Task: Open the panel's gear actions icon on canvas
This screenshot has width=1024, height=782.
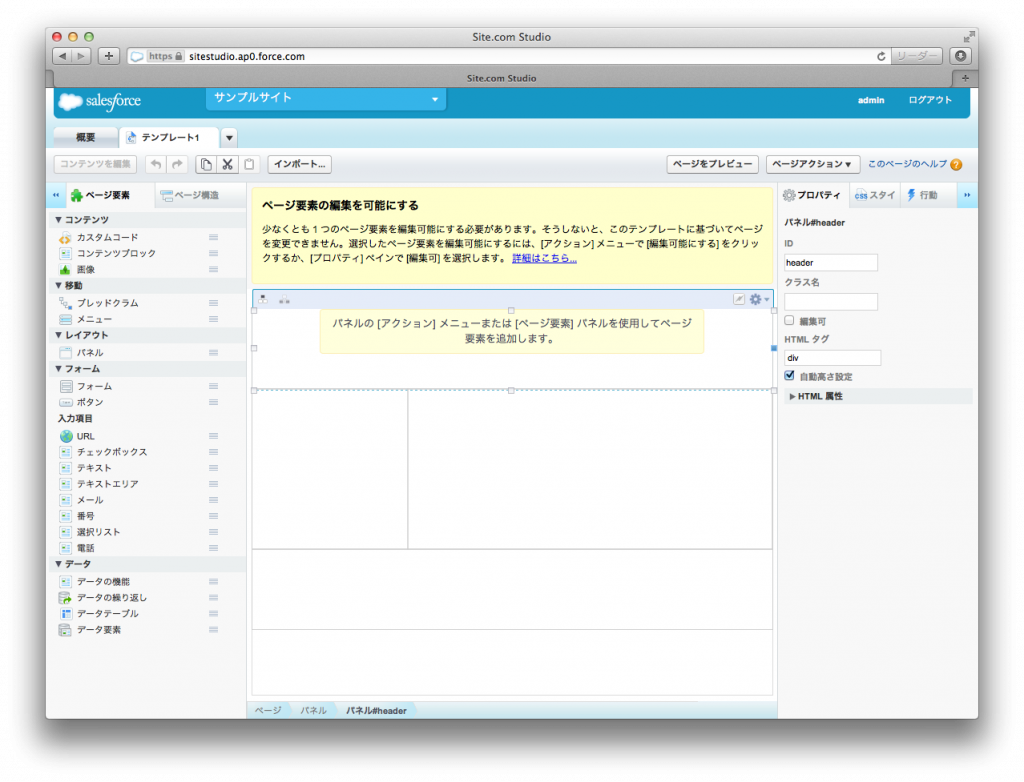Action: (x=756, y=298)
